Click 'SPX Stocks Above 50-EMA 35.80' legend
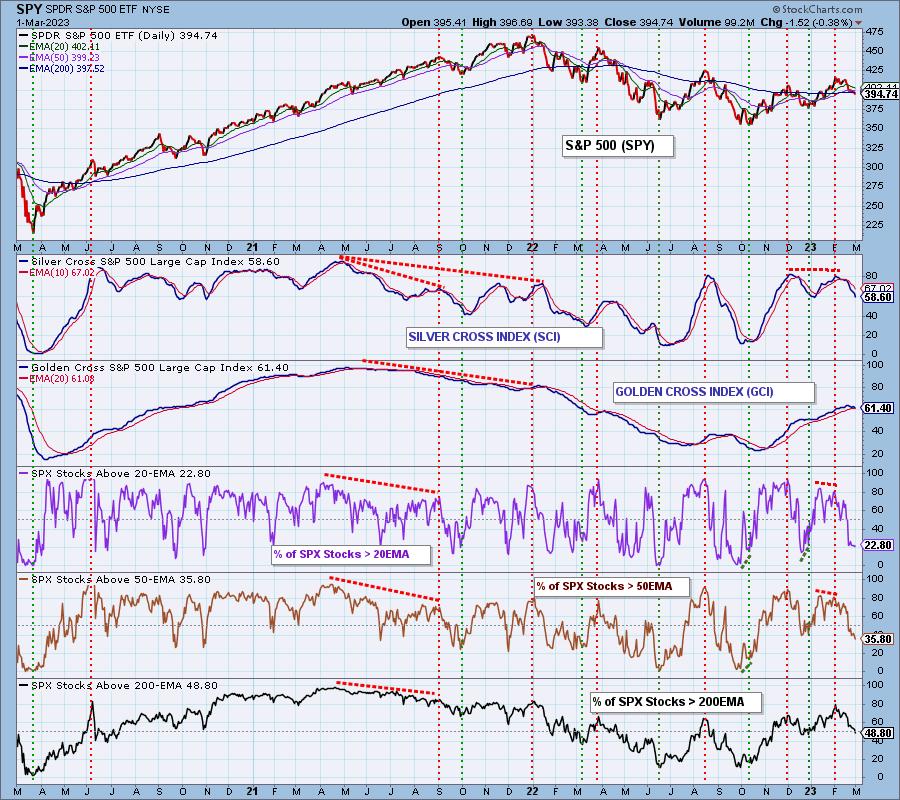Screen dimensions: 900x800 115,580
